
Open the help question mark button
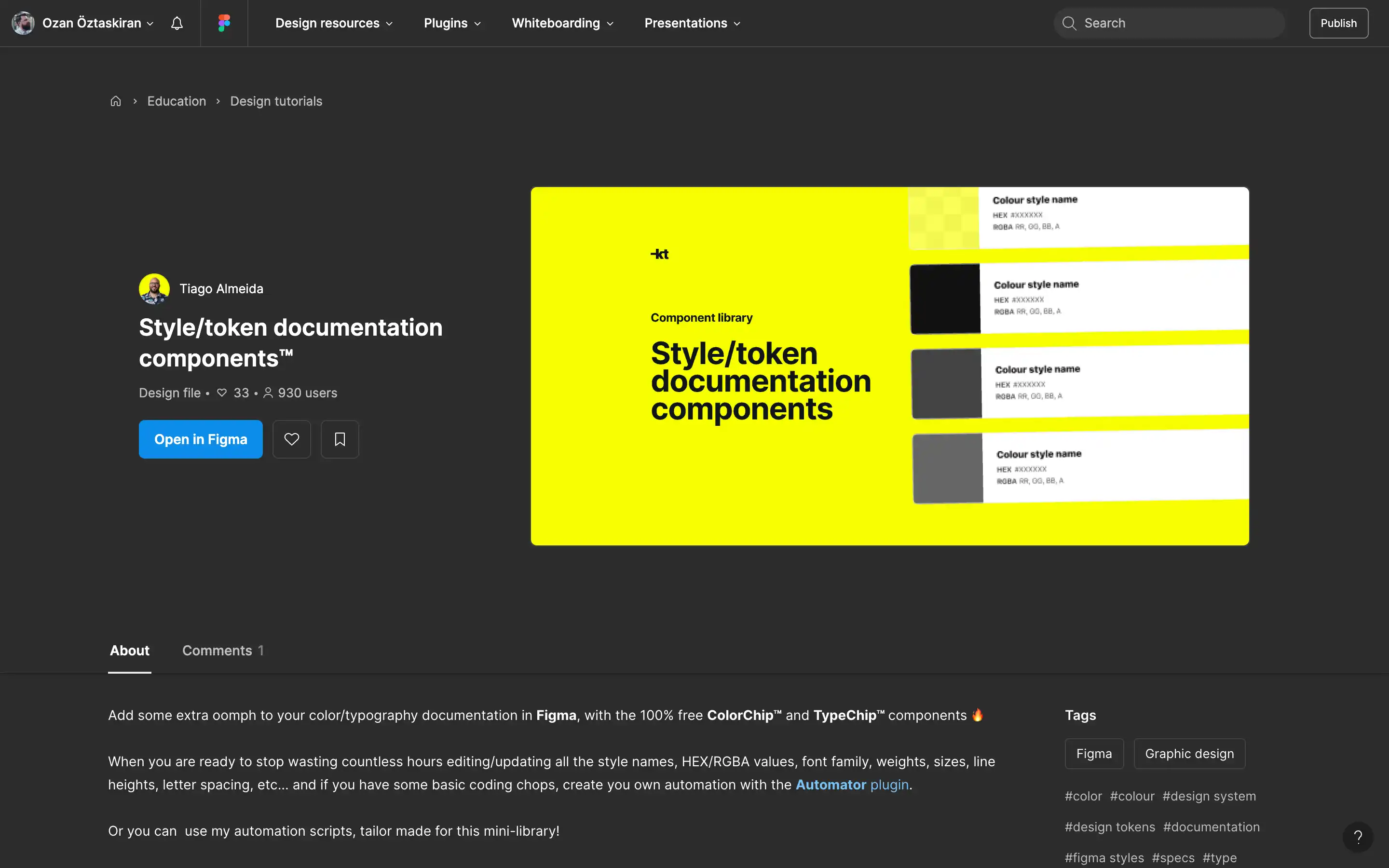(1358, 837)
